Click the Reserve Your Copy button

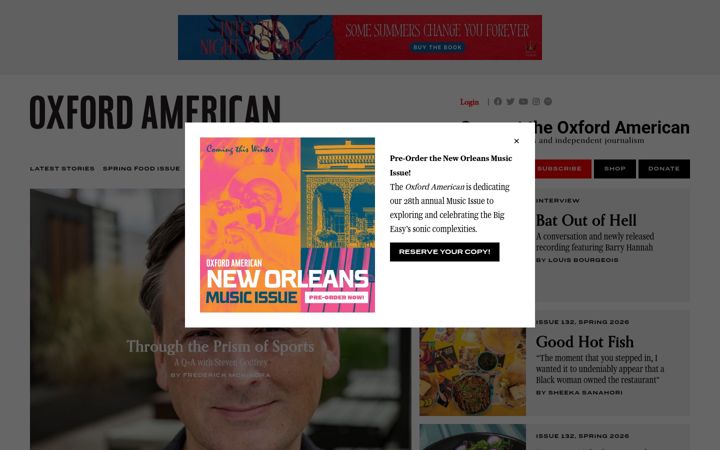(444, 252)
